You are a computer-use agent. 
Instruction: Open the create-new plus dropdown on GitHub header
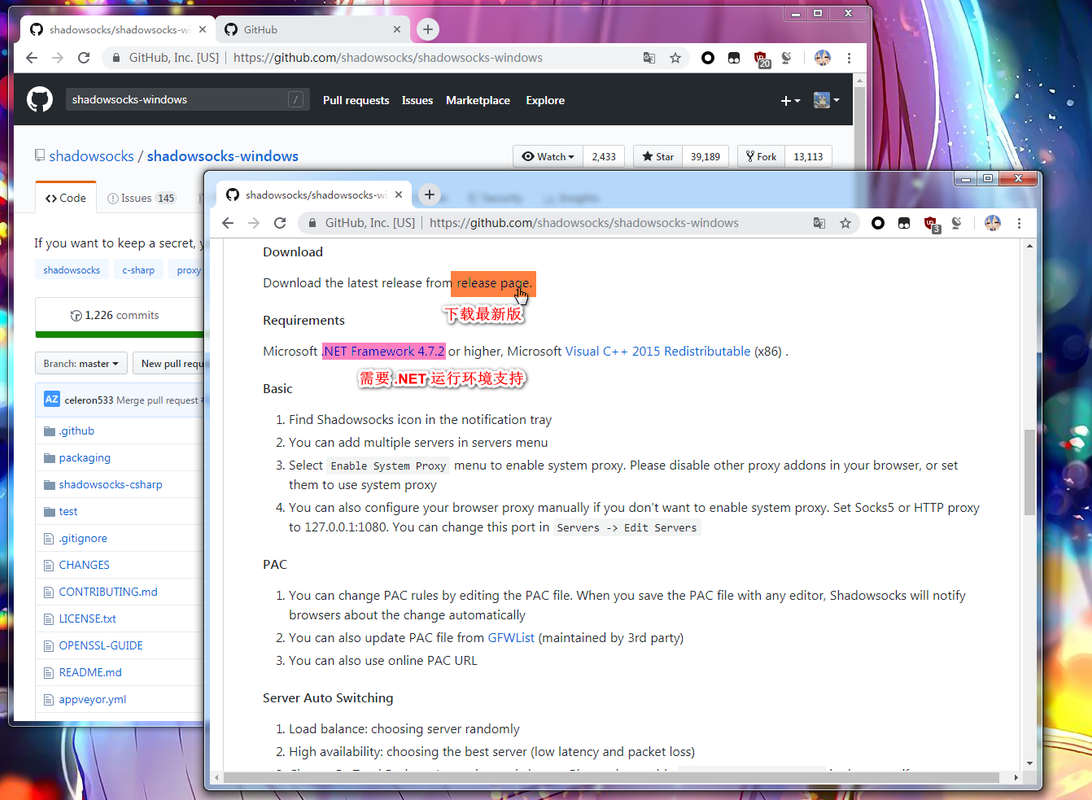click(x=790, y=100)
